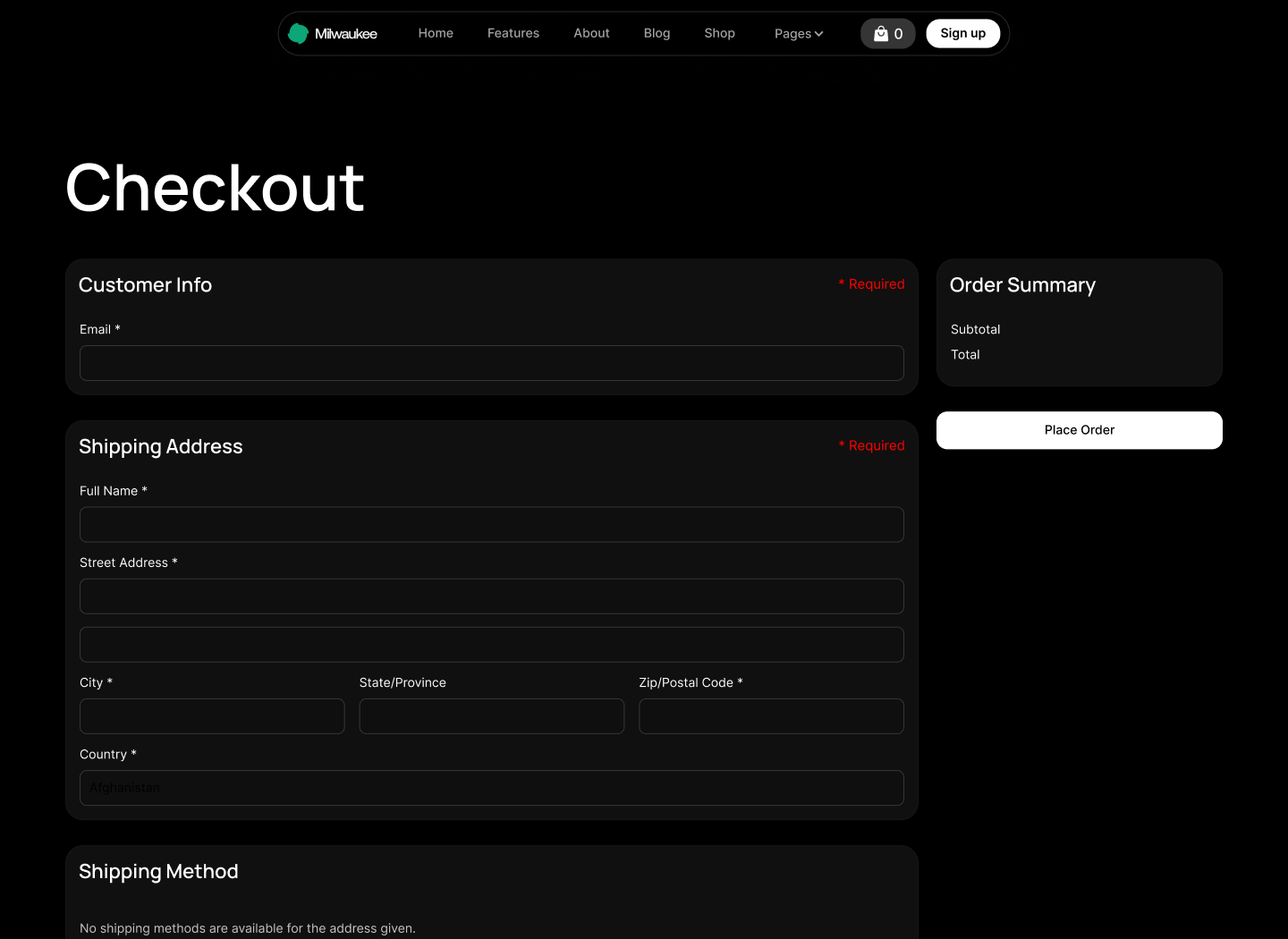The image size is (1288, 939).
Task: Visit the About page
Action: pyautogui.click(x=591, y=33)
